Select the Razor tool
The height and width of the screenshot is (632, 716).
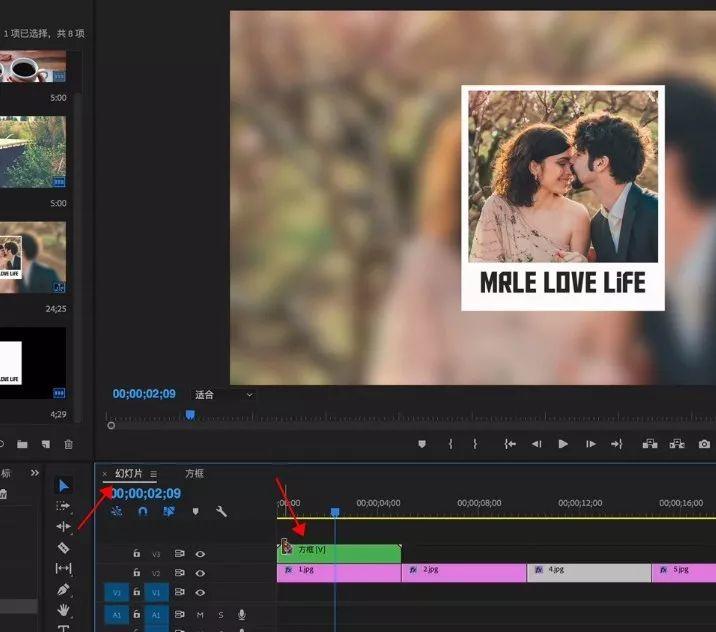(64, 547)
